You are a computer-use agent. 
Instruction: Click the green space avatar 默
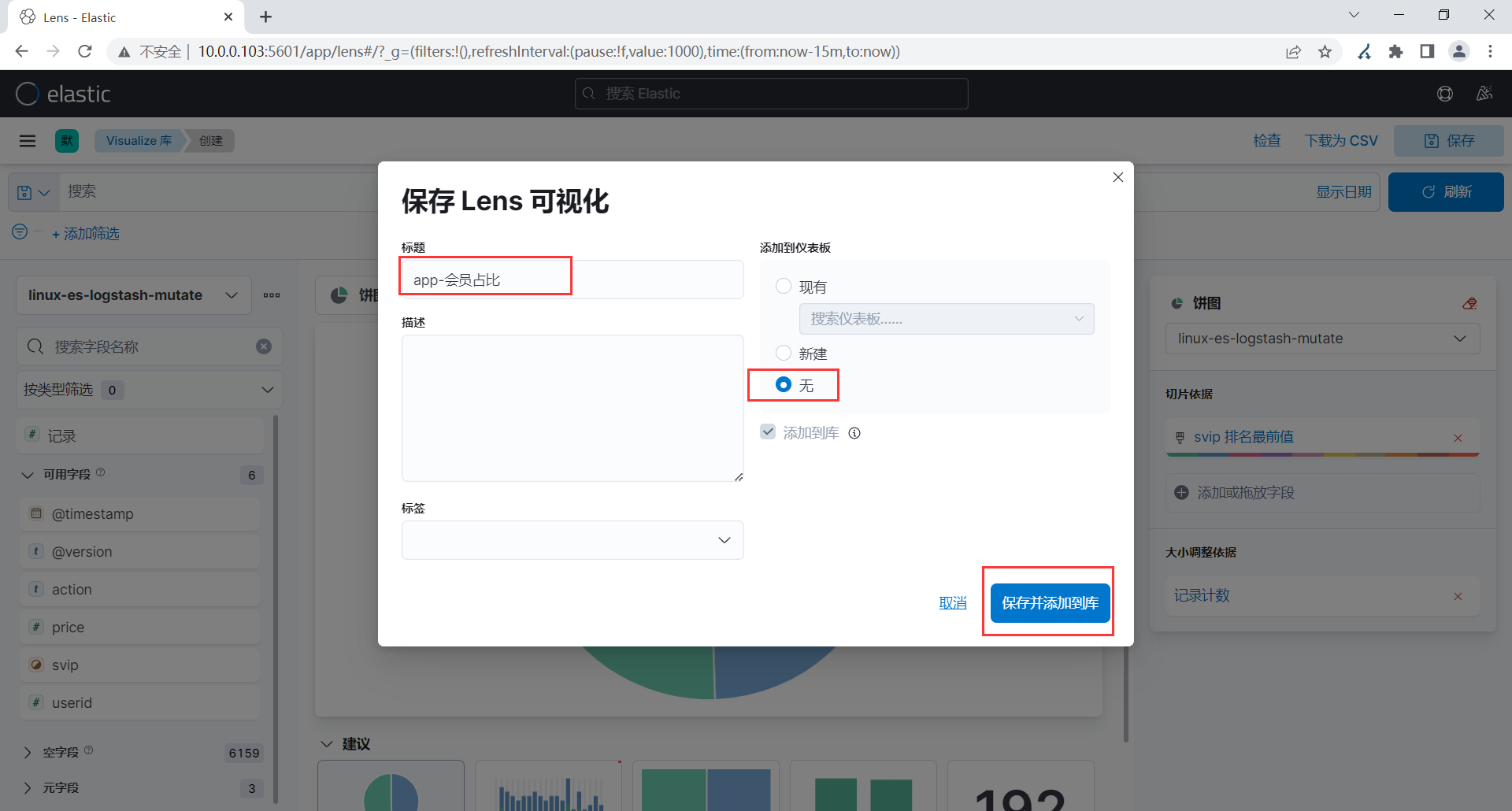[x=67, y=141]
